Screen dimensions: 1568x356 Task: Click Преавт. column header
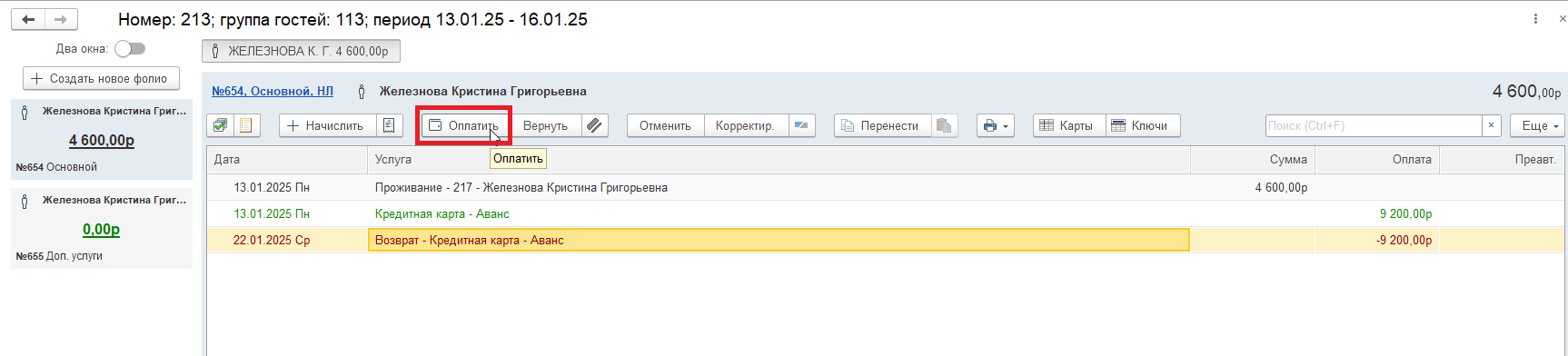[x=1503, y=159]
